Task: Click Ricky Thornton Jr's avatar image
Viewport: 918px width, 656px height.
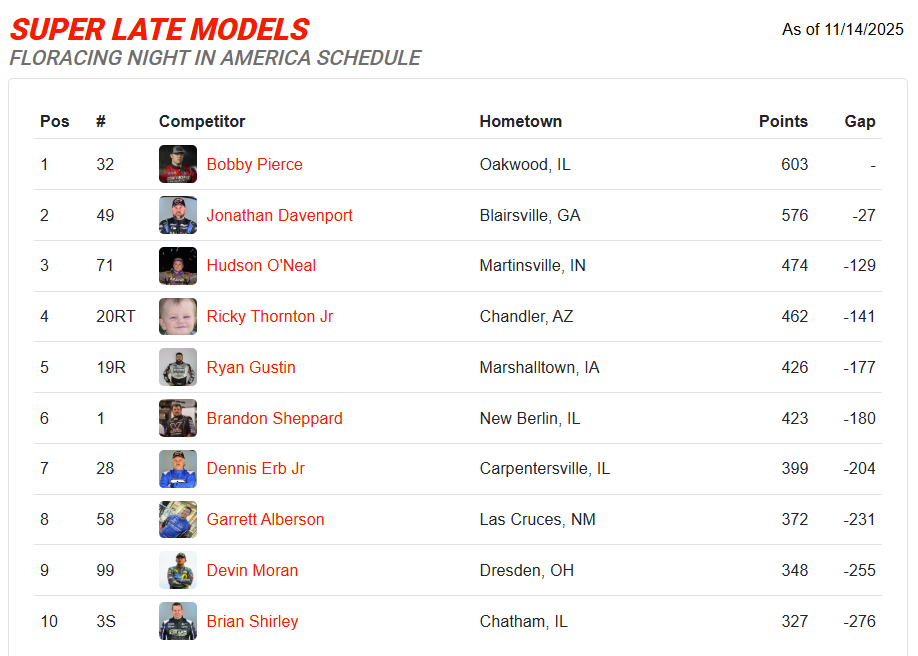Action: point(178,317)
